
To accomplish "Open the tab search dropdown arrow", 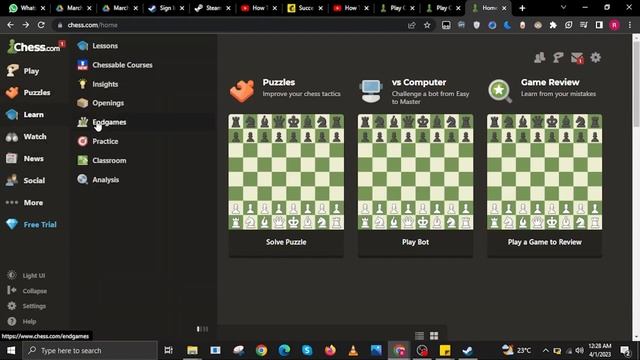I will click(x=563, y=8).
